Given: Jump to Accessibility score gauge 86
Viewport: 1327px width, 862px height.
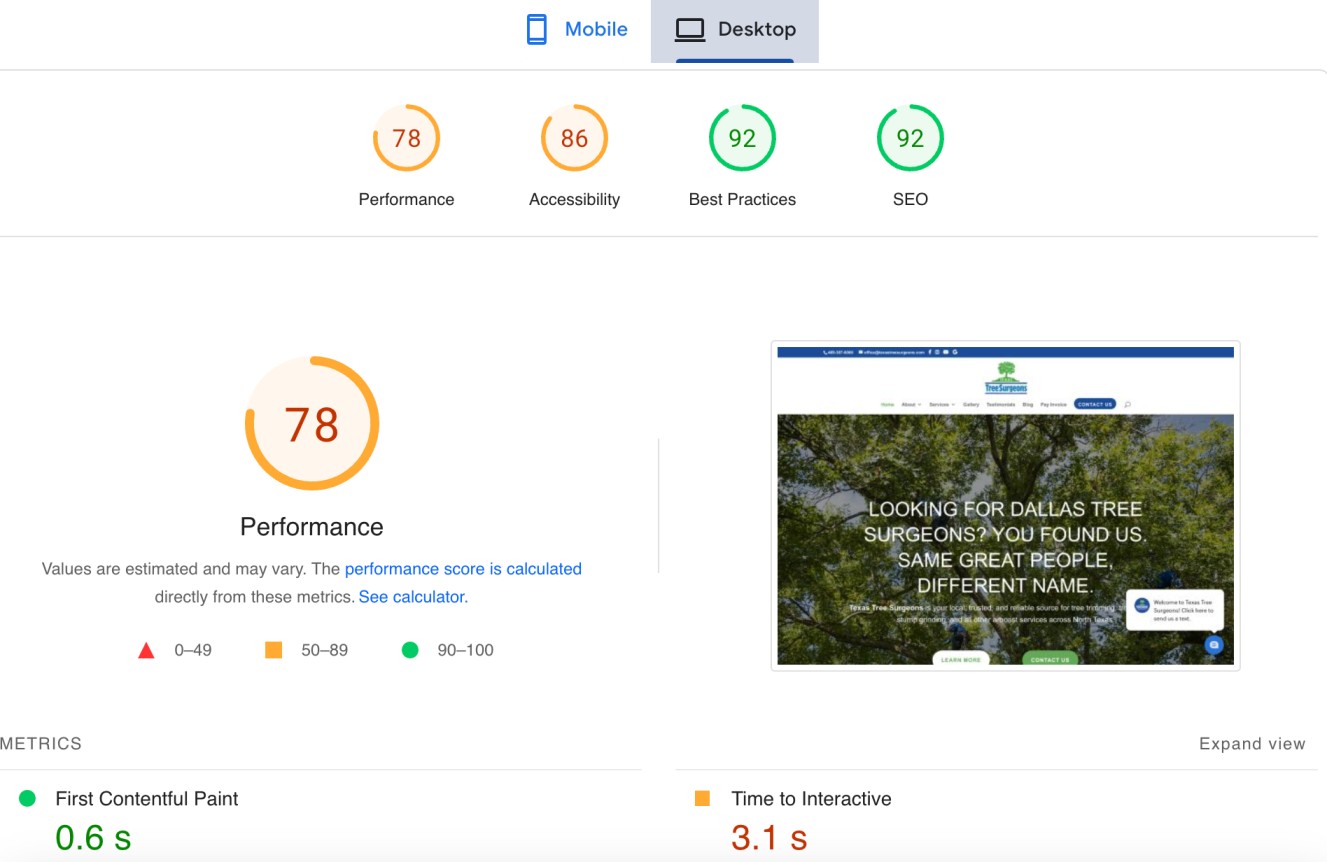Looking at the screenshot, I should coord(574,138).
